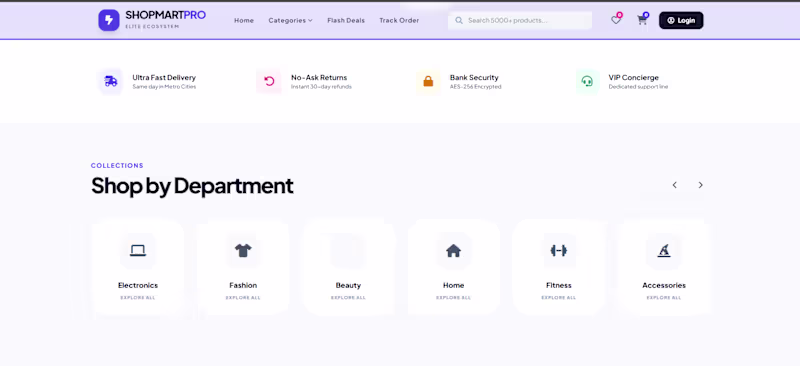Go to previous departments with left arrow

pyautogui.click(x=674, y=185)
